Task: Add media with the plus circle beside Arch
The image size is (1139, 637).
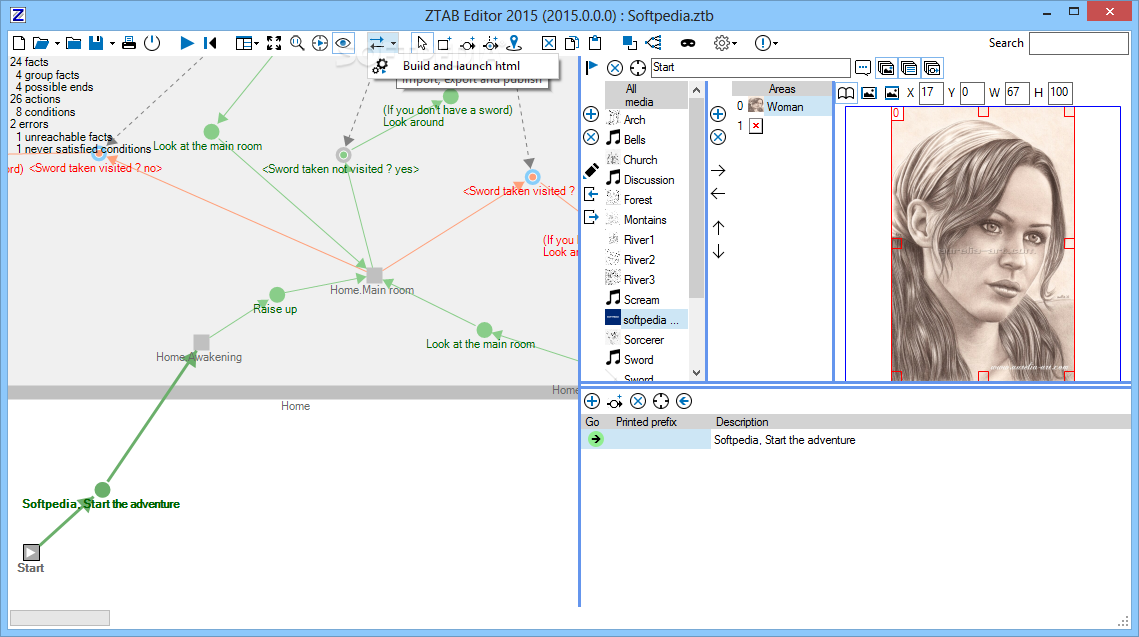Action: point(591,114)
